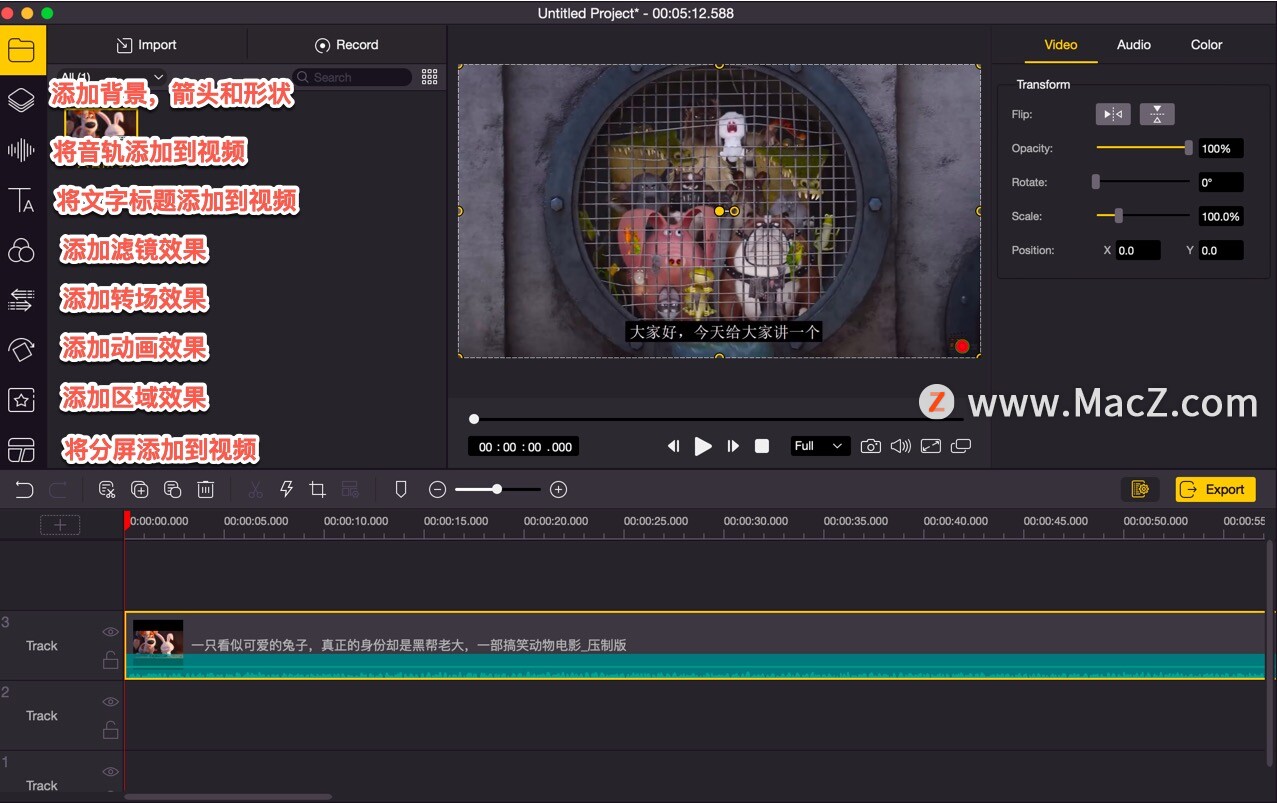Add a new track with plus box

(60, 525)
